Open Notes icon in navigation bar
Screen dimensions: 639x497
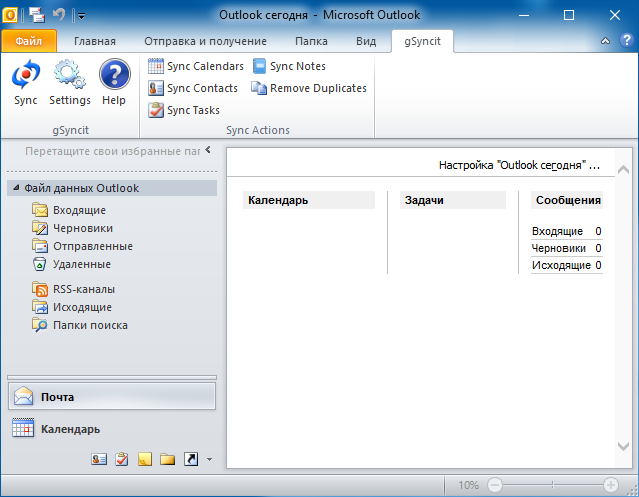(144, 459)
